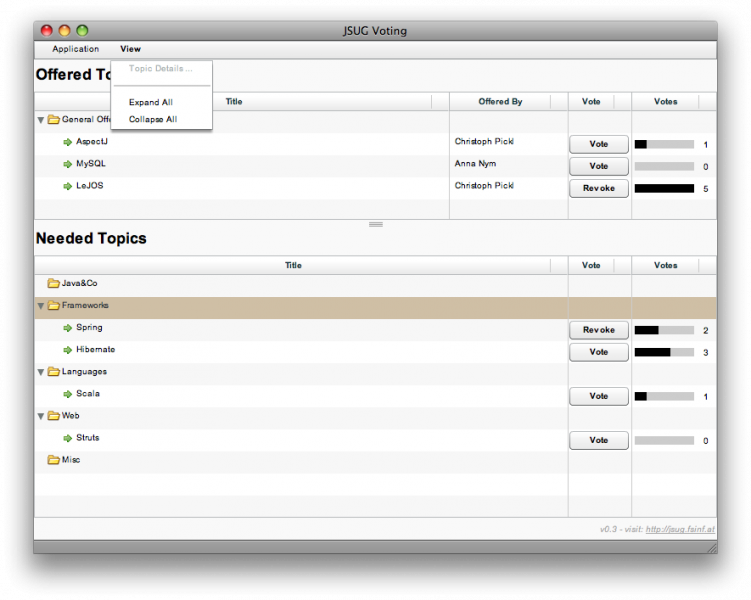Vote for the AspectJ topic

599,144
